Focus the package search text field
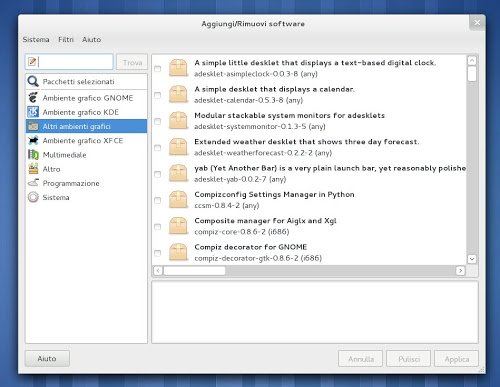The image size is (500, 387). click(69, 62)
